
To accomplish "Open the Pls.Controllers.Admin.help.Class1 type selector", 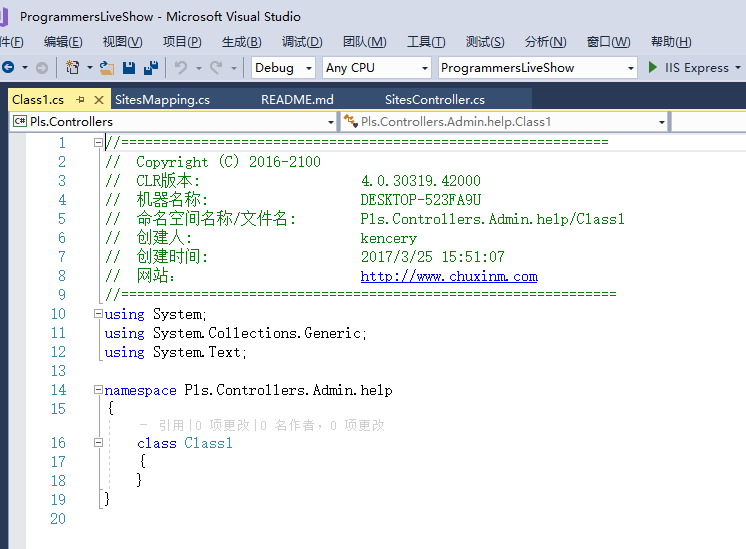I will point(504,122).
